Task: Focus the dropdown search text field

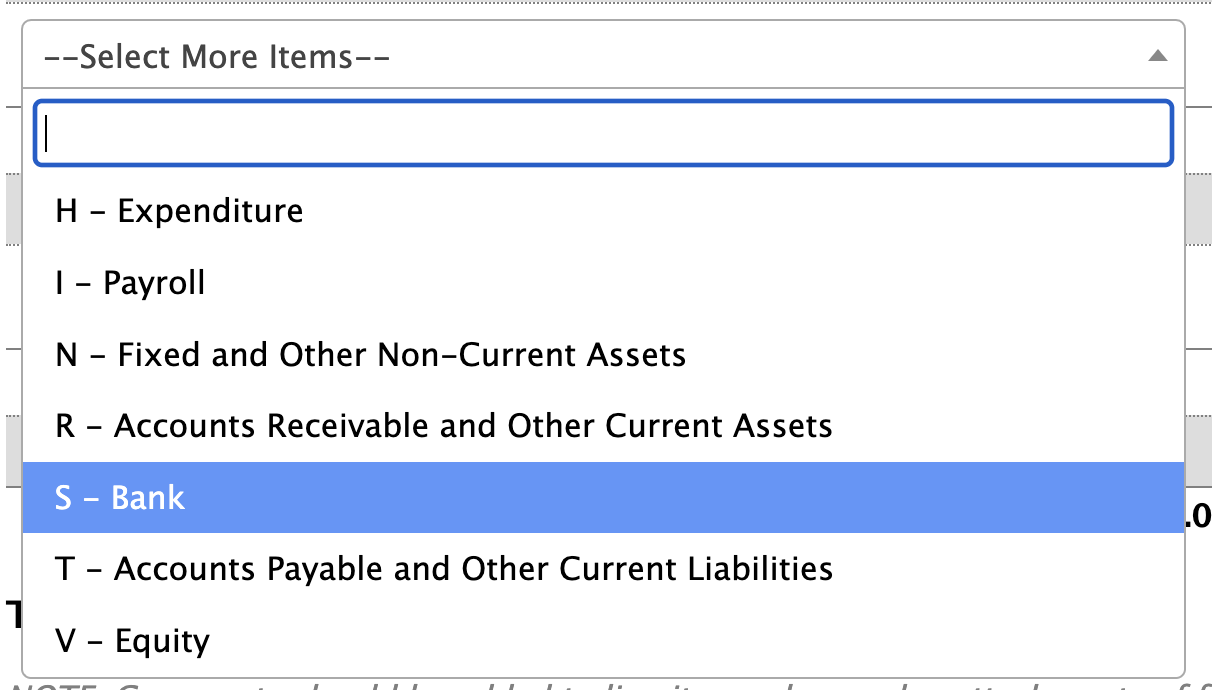Action: (603, 132)
